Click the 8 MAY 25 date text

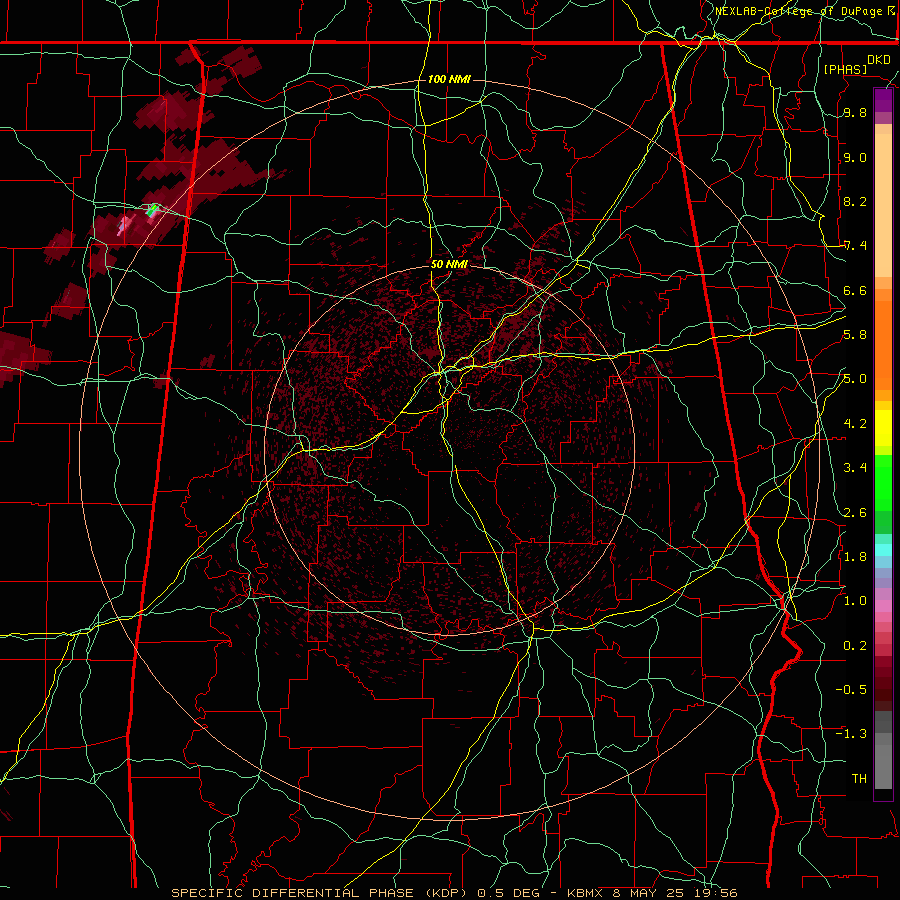pyautogui.click(x=650, y=893)
